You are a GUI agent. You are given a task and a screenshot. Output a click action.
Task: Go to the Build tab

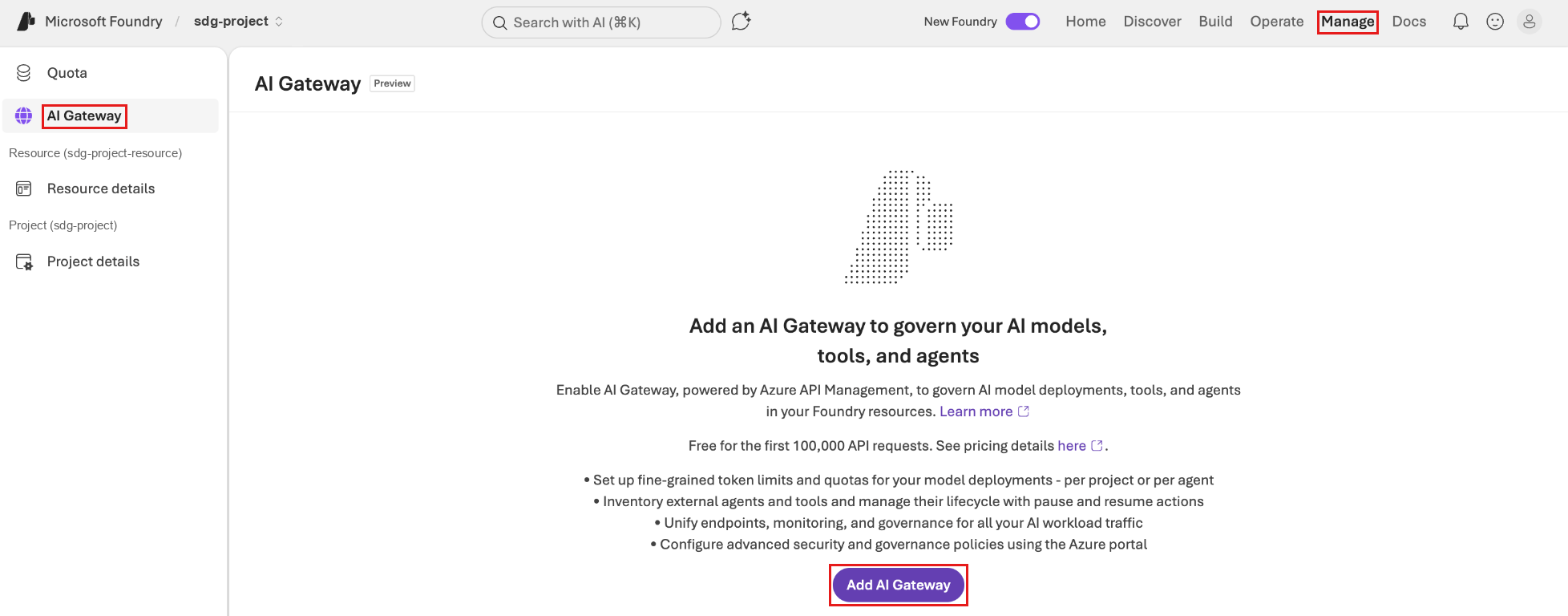pos(1215,22)
